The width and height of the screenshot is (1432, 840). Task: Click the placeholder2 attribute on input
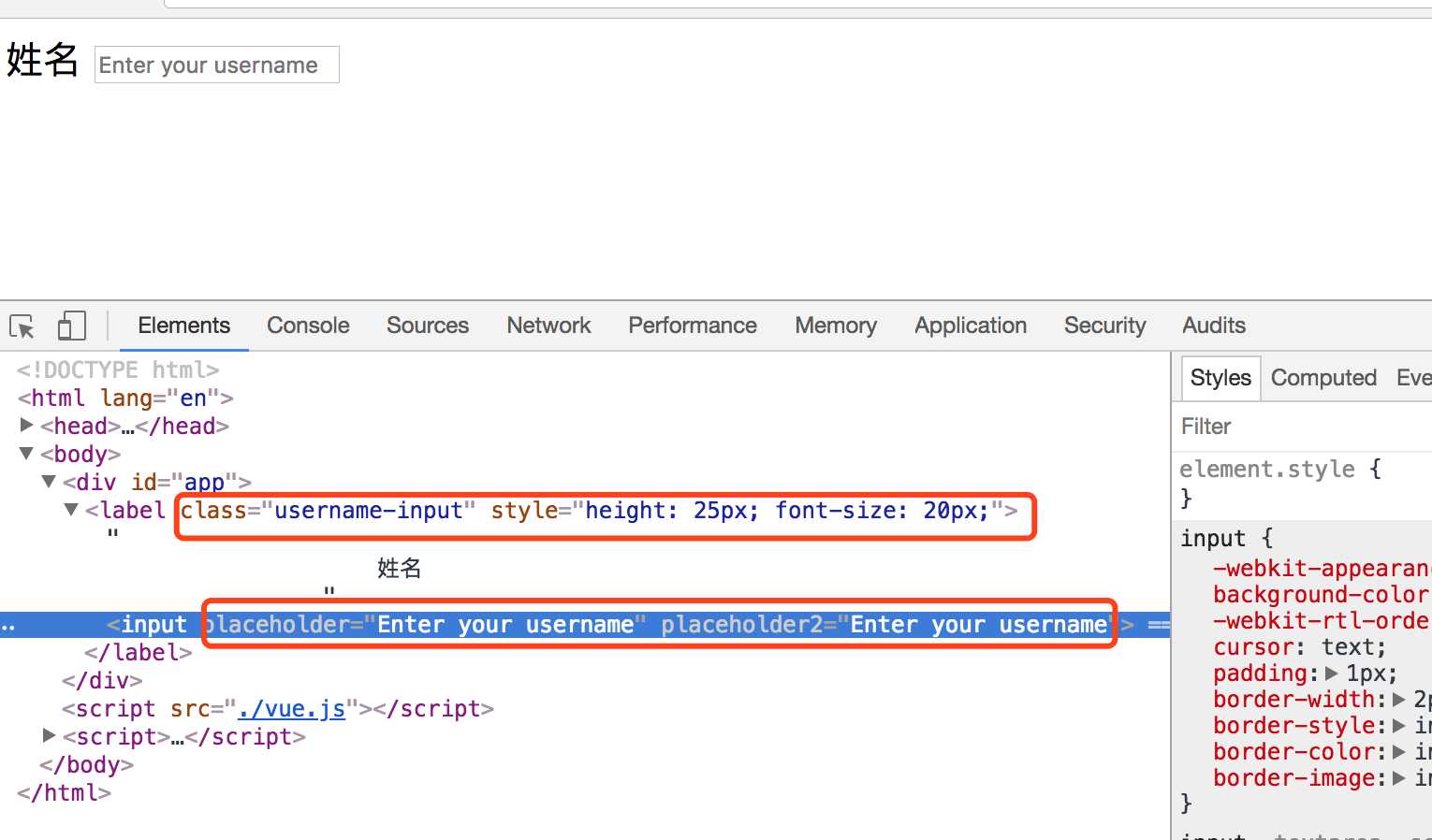coord(887,625)
